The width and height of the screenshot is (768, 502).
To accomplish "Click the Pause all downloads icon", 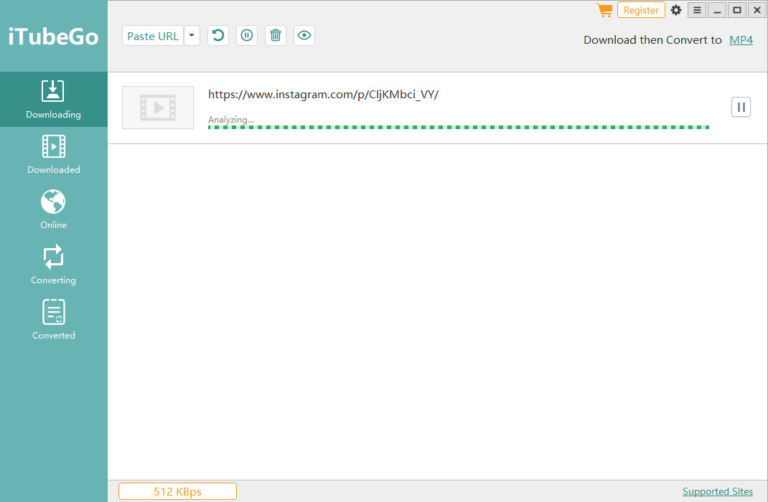I will coord(247,36).
